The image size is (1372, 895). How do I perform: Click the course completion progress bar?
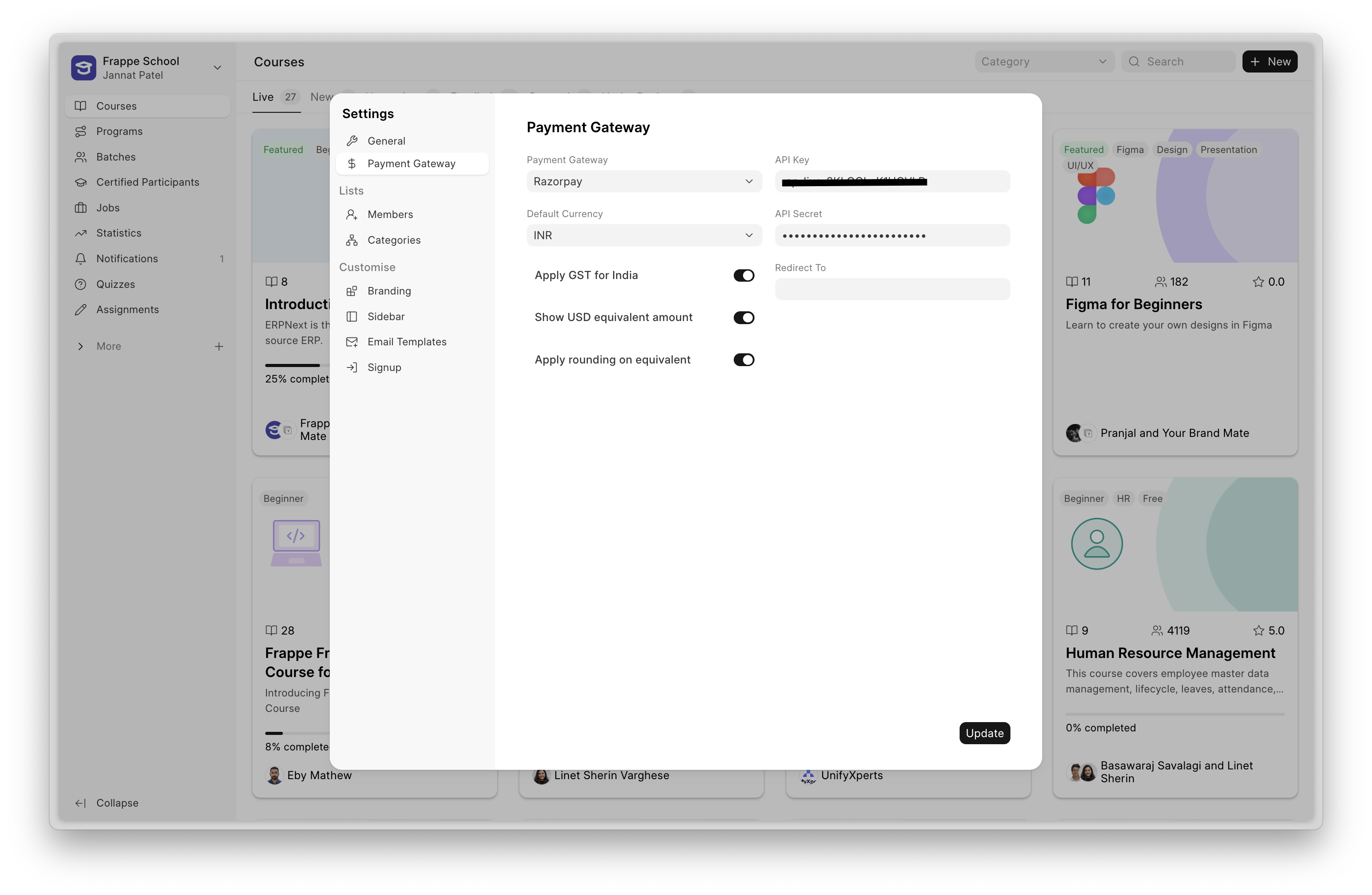pos(292,366)
